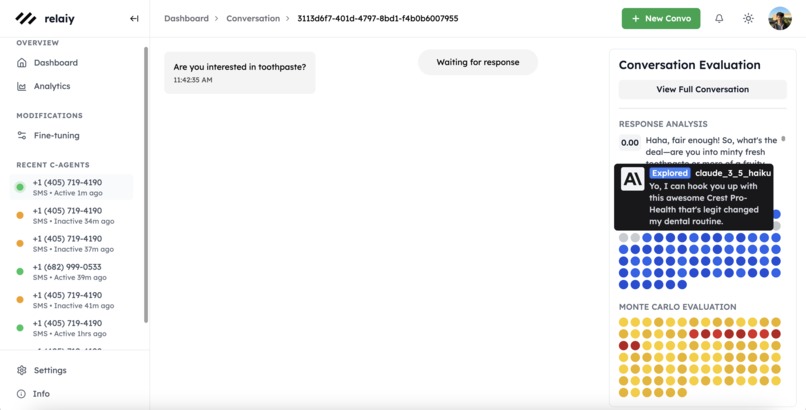Select the agent inactive 37m ago

pyautogui.click(x=71, y=244)
